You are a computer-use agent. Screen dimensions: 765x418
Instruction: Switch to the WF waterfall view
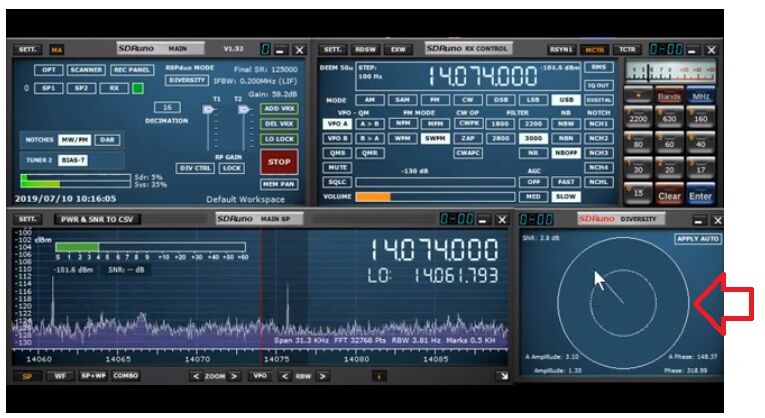[60, 376]
